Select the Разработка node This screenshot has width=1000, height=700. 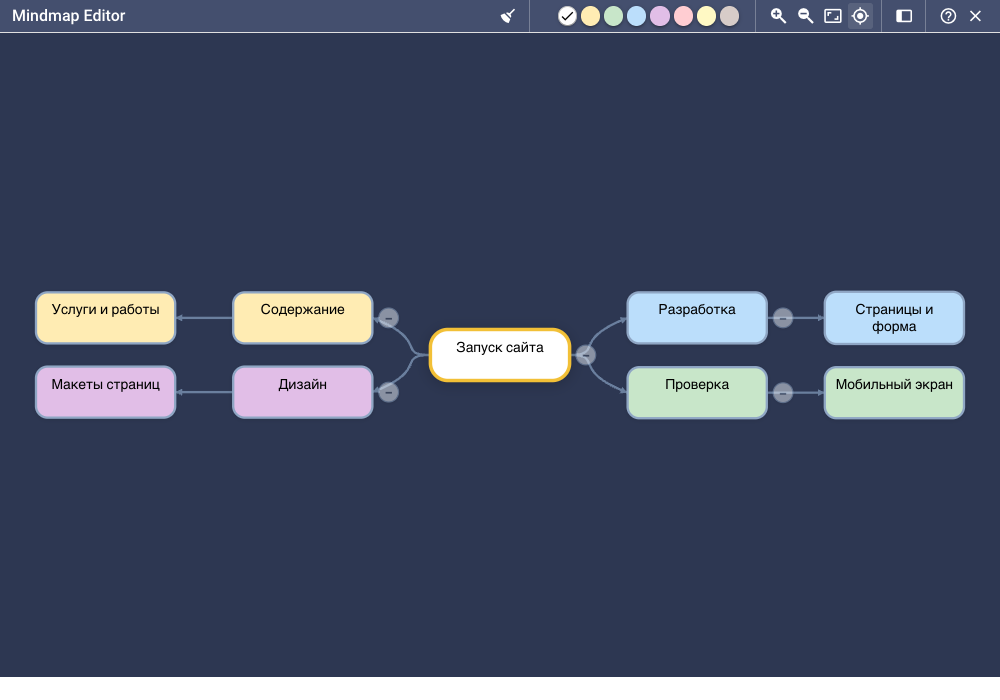tap(696, 317)
